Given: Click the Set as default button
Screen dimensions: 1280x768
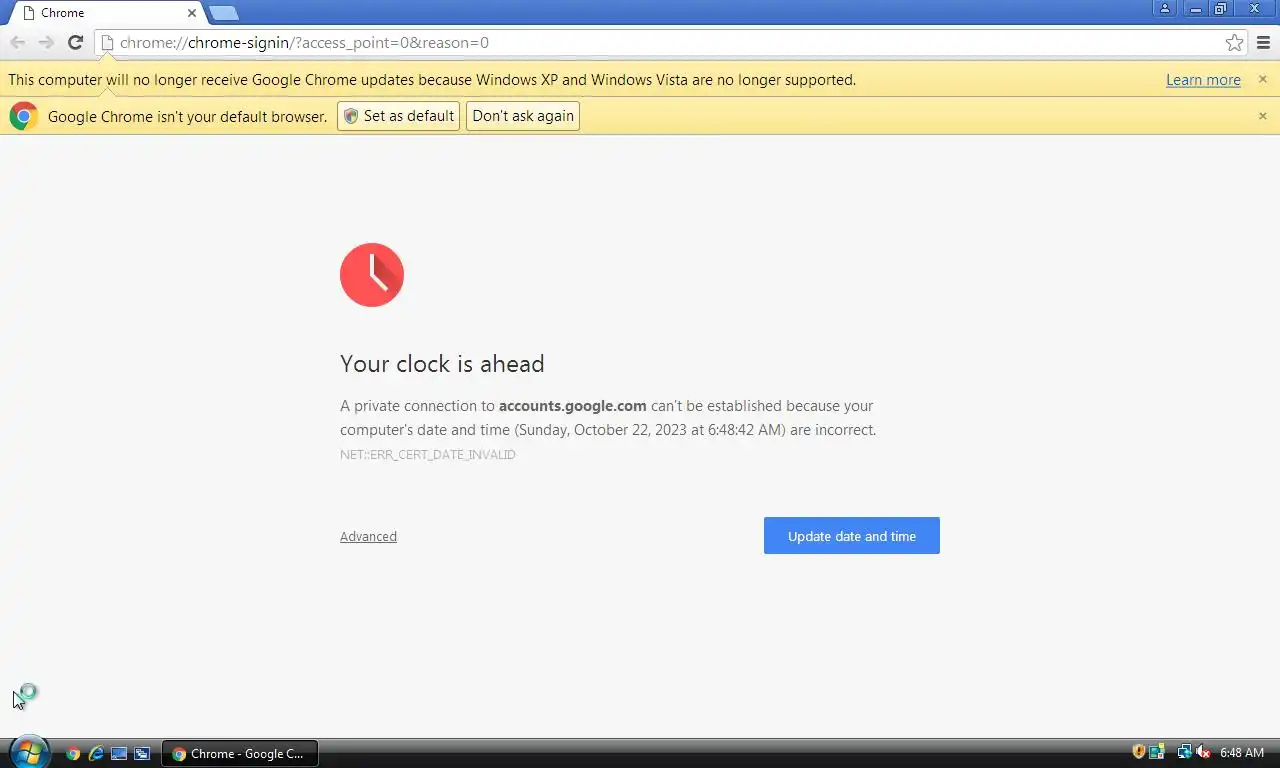Looking at the screenshot, I should pyautogui.click(x=398, y=116).
